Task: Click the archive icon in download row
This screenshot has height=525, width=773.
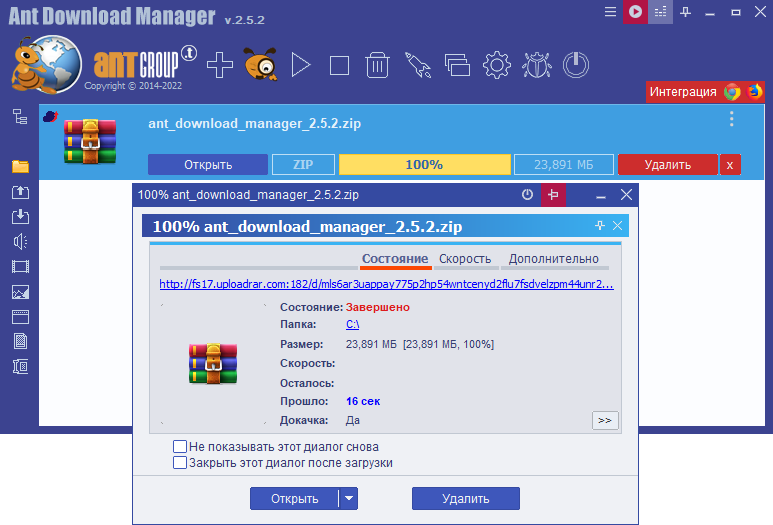Action: click(90, 141)
